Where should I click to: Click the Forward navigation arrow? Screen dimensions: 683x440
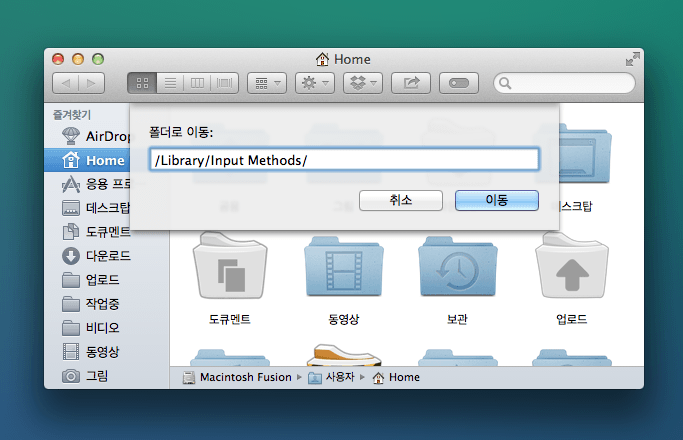coord(91,83)
